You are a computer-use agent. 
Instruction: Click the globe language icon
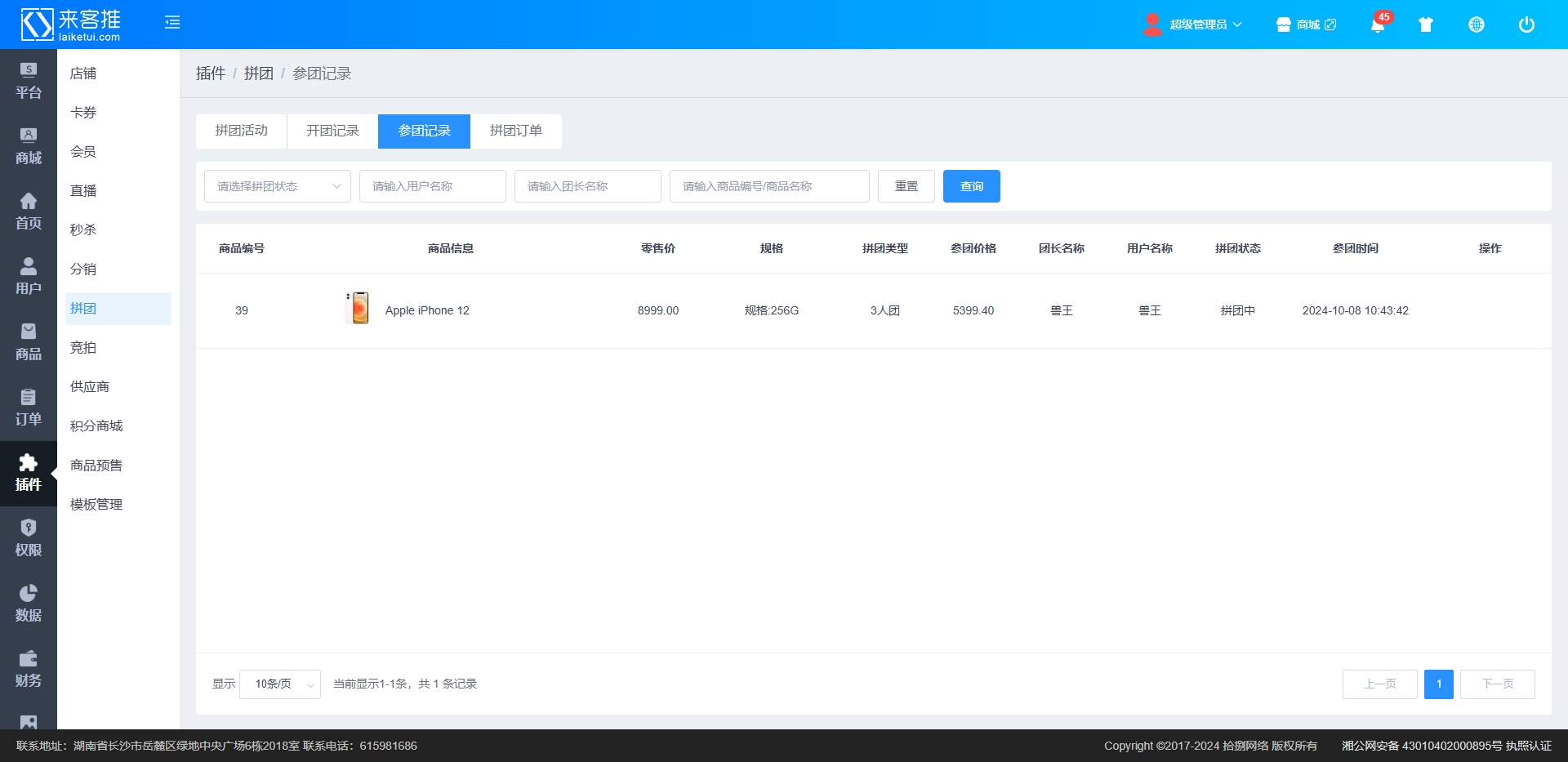coord(1477,25)
